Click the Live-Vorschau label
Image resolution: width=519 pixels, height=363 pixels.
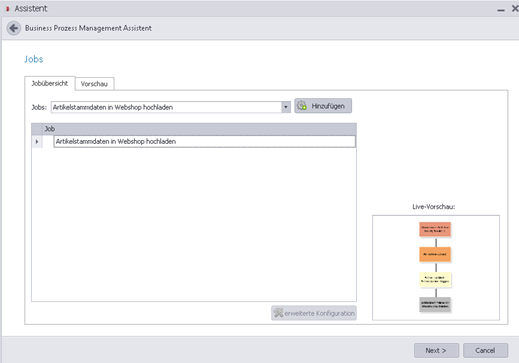click(434, 207)
